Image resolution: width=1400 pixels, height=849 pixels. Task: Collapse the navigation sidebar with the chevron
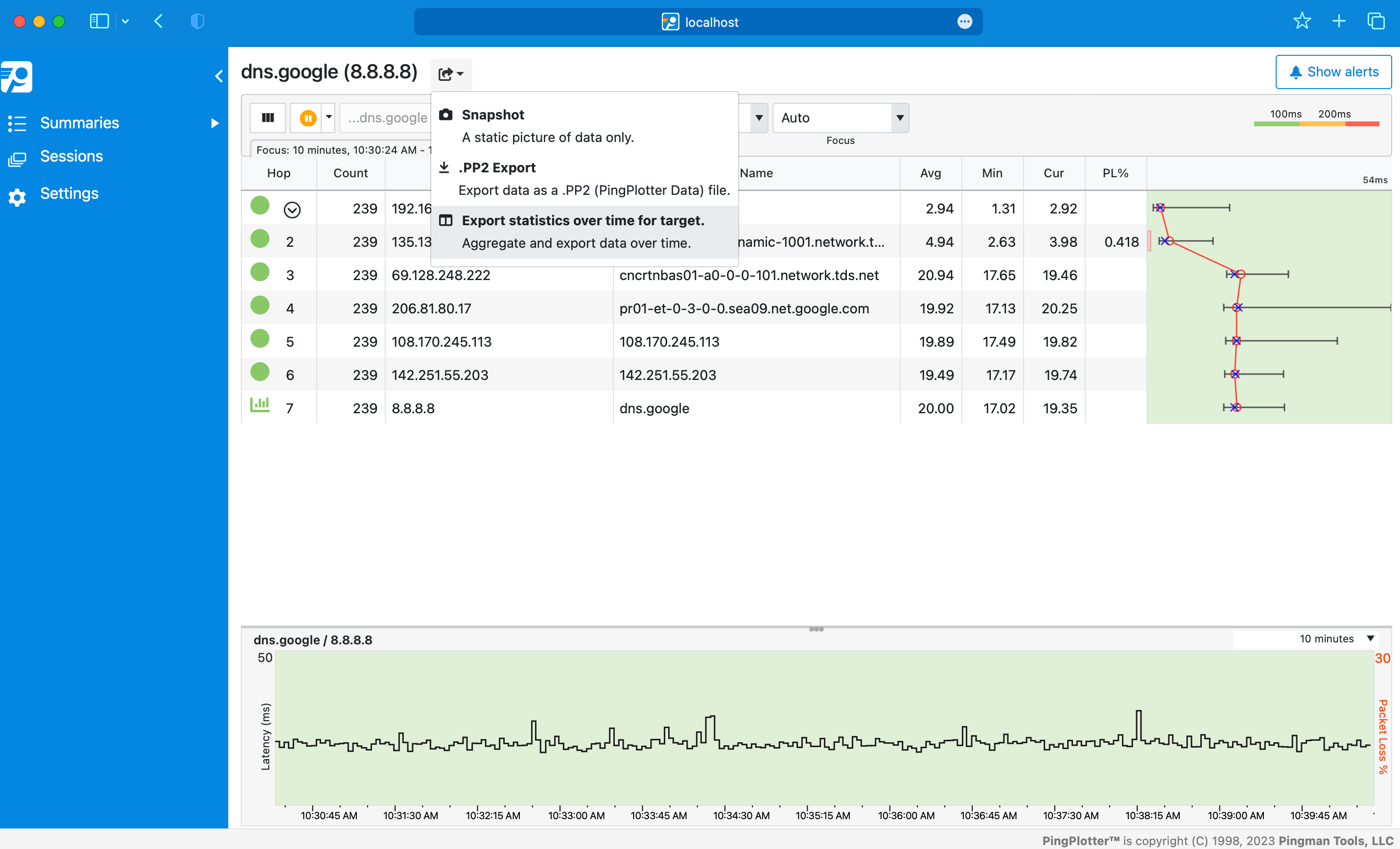tap(219, 75)
